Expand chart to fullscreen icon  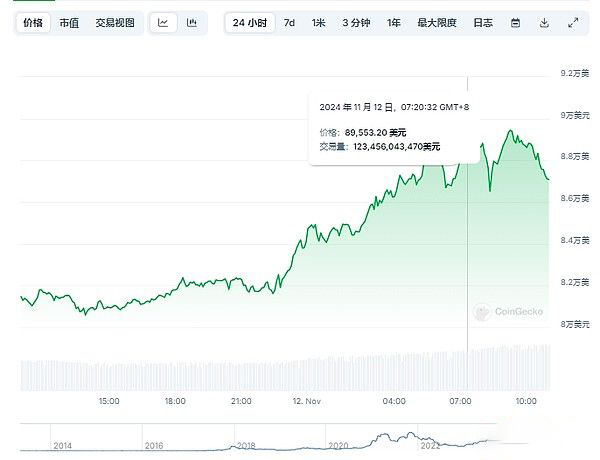tap(573, 23)
